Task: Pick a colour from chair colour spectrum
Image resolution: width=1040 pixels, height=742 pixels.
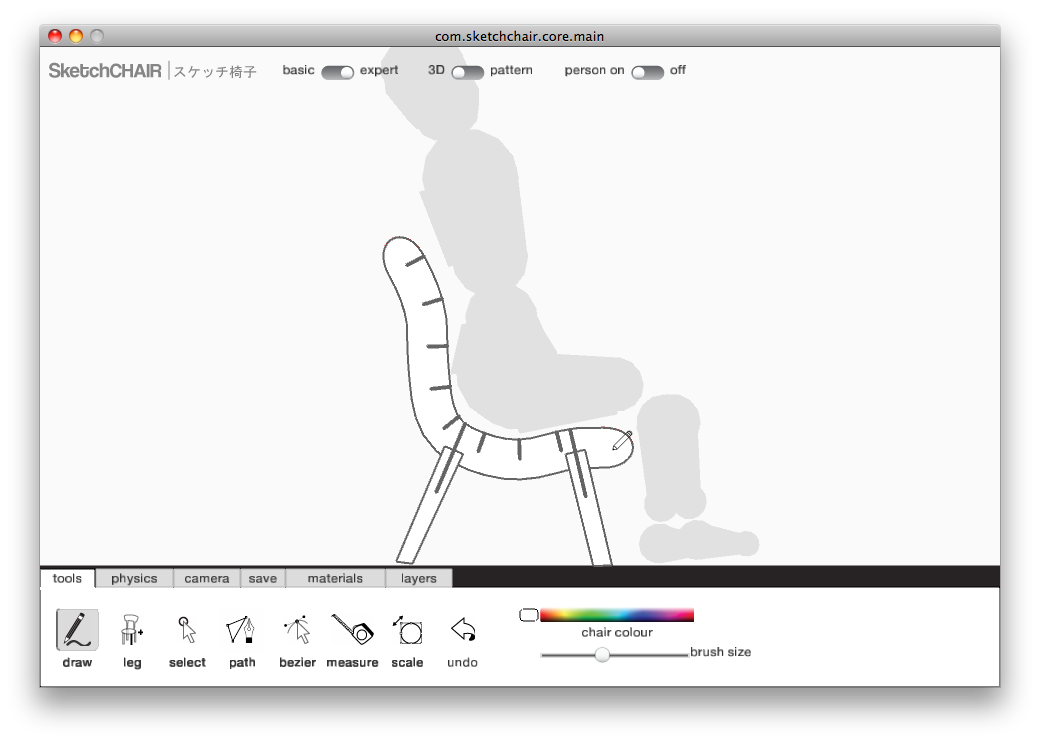Action: click(616, 615)
